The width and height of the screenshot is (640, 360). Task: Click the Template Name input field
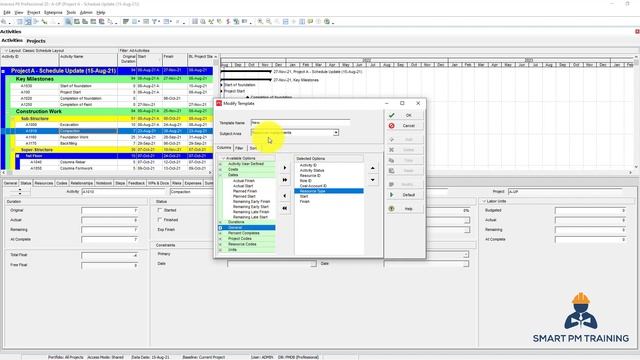[x=300, y=122]
